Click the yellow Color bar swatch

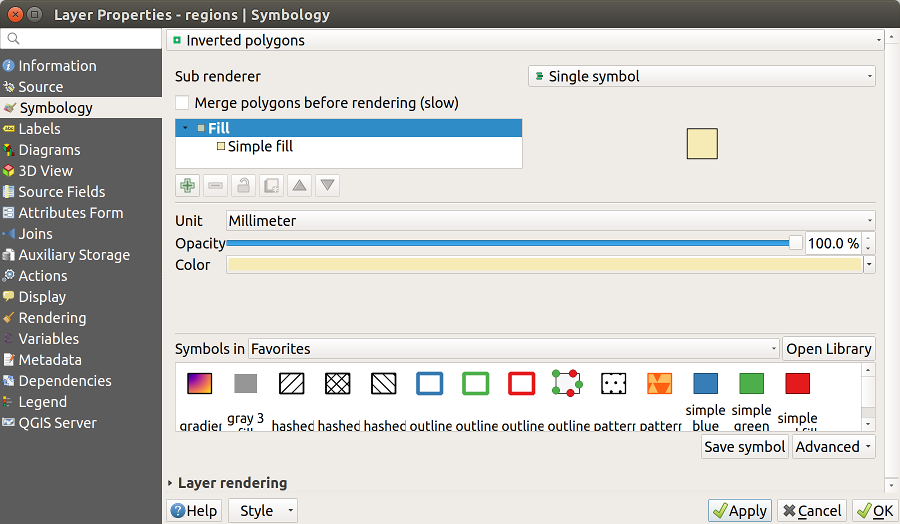point(543,265)
